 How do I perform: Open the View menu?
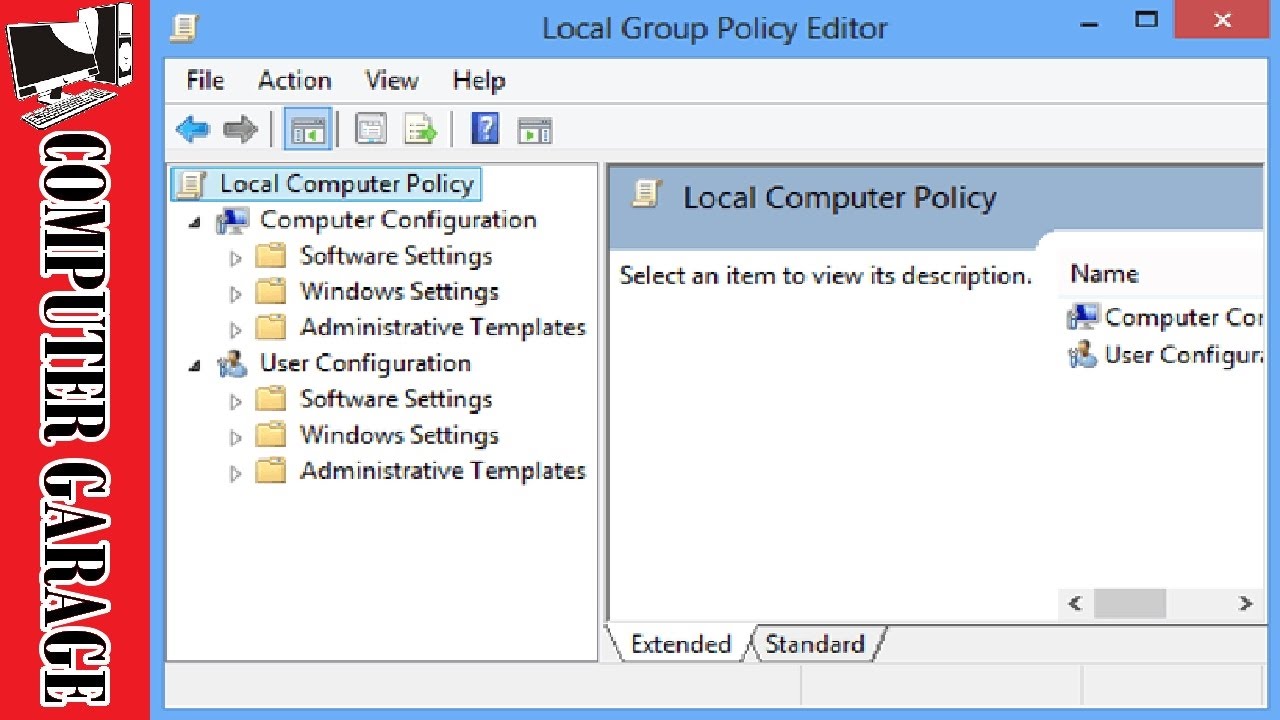pos(391,80)
